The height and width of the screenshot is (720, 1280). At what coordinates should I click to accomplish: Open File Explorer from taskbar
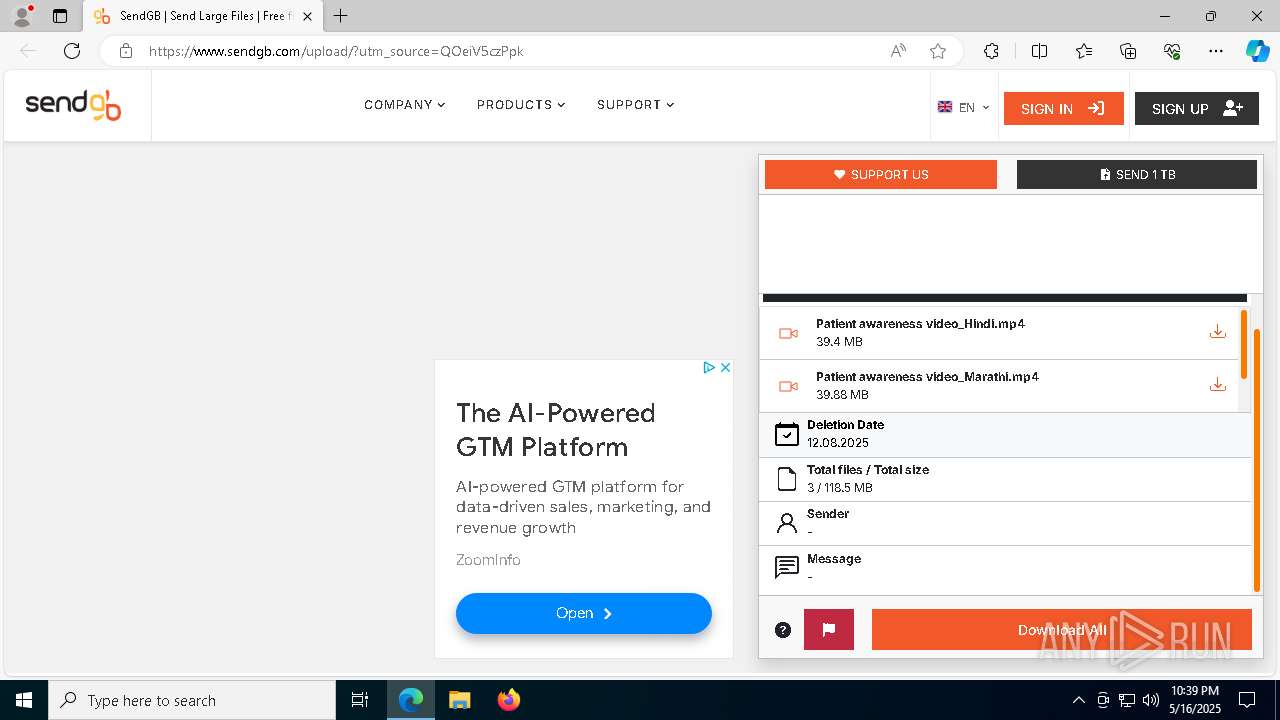point(459,700)
